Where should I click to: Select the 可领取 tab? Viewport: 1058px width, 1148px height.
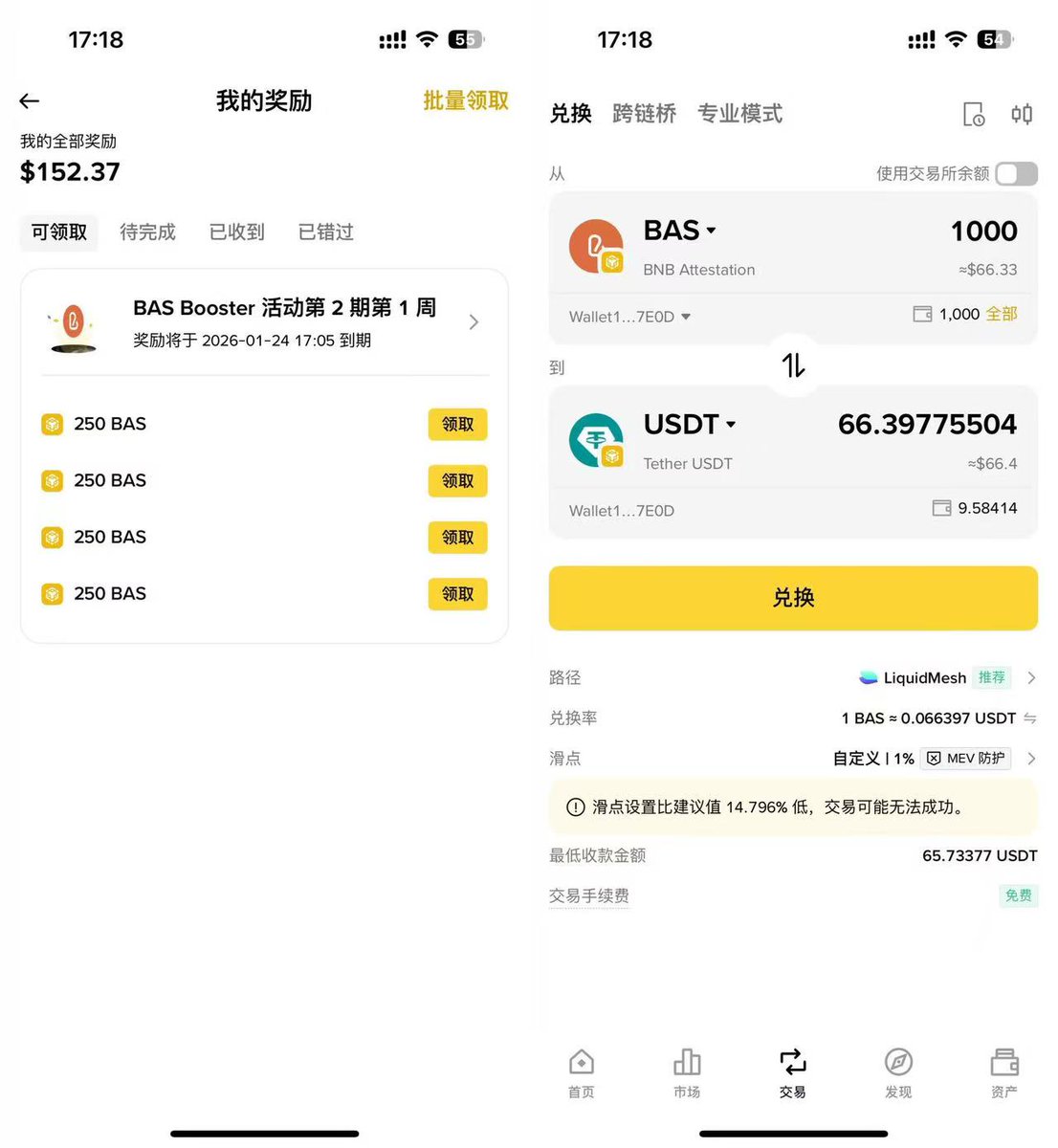click(x=59, y=232)
